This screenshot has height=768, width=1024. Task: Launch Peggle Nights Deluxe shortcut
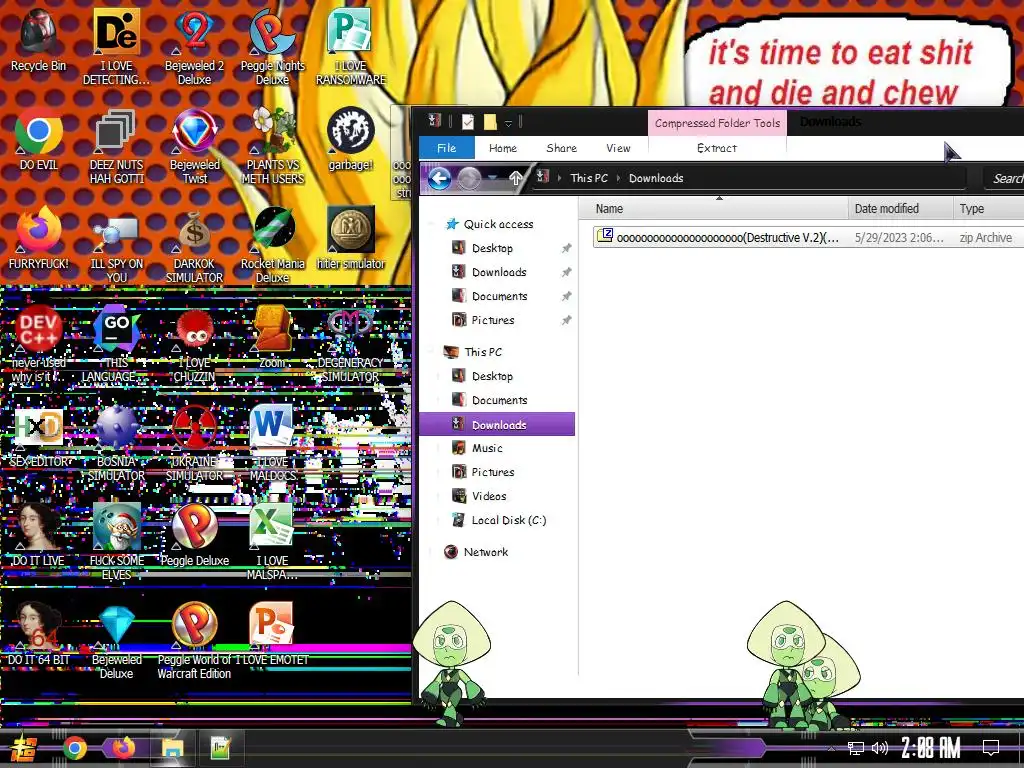(x=272, y=46)
